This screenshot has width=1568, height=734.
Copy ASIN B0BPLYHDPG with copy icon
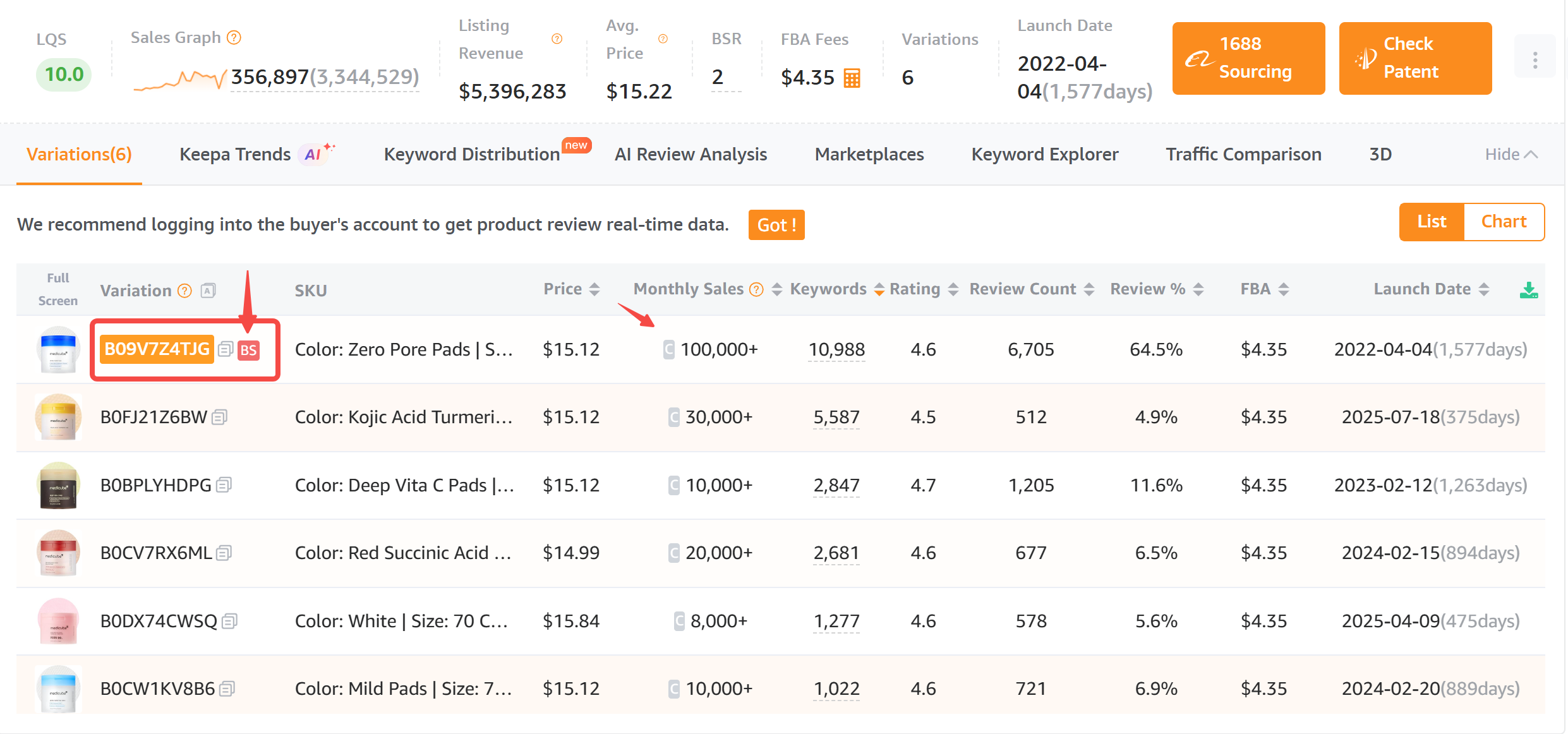(x=224, y=485)
